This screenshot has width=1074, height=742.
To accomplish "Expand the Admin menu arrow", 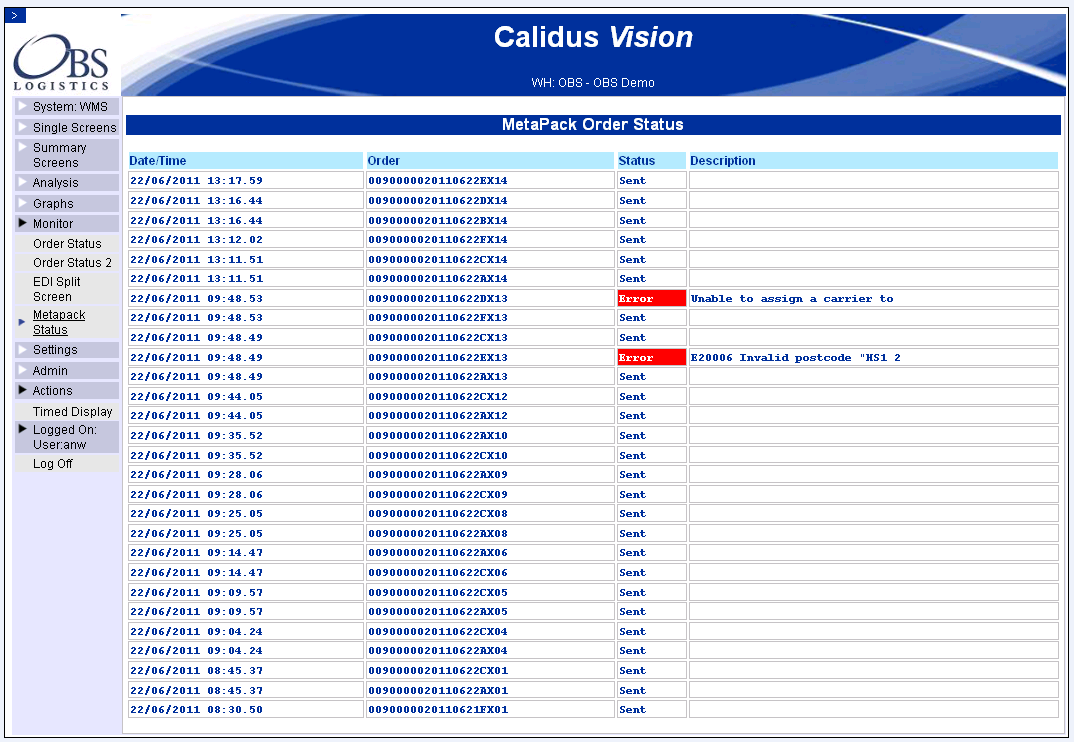I will tap(23, 370).
